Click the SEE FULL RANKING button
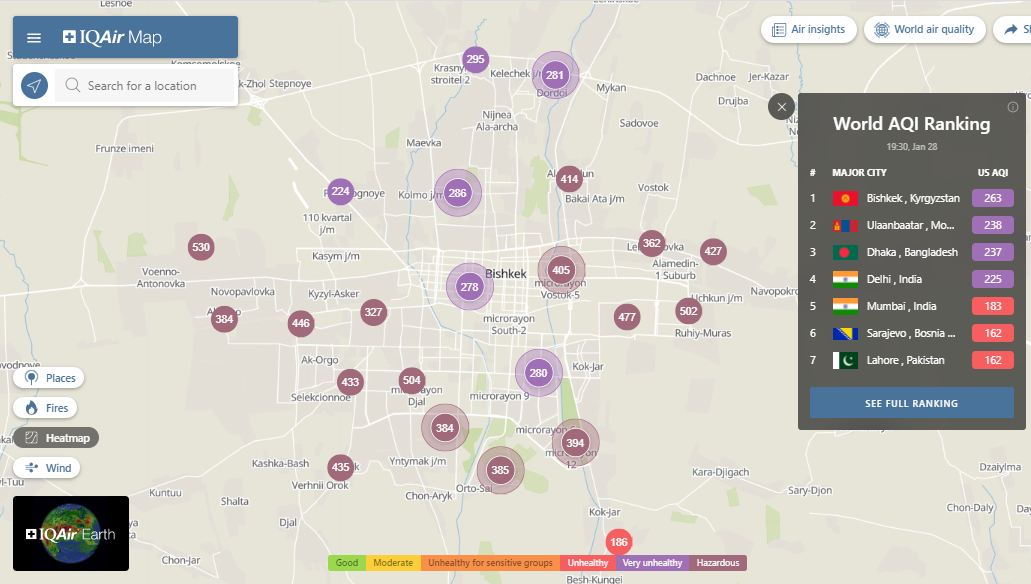1031x584 pixels. click(x=911, y=403)
